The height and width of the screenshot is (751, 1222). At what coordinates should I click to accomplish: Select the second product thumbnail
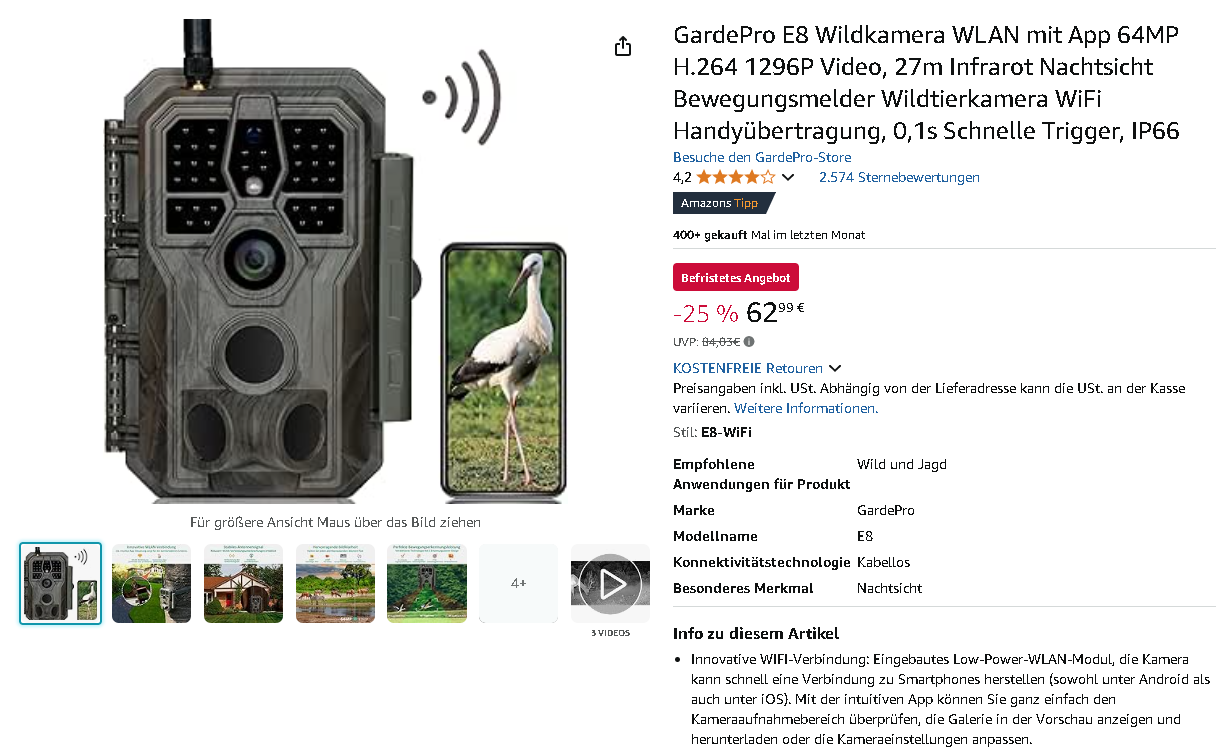151,583
